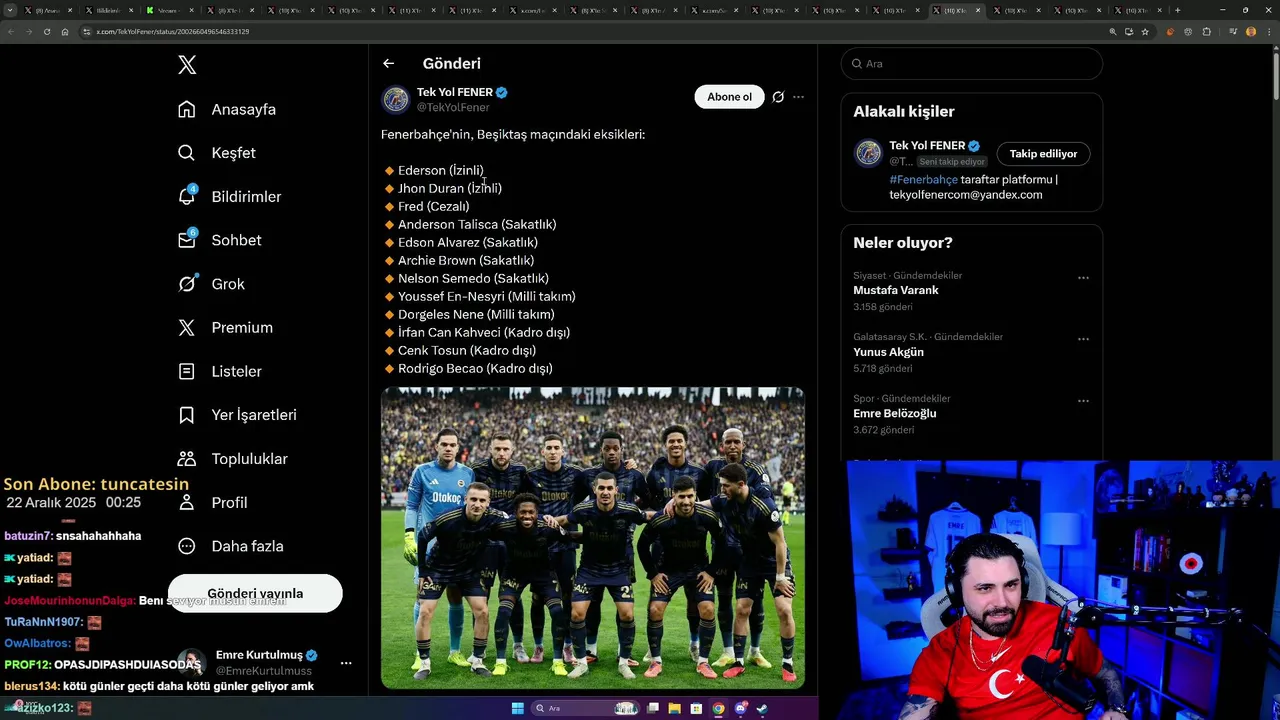Open the Emre Belözoğlu trend
The height and width of the screenshot is (720, 1280).
tap(895, 414)
